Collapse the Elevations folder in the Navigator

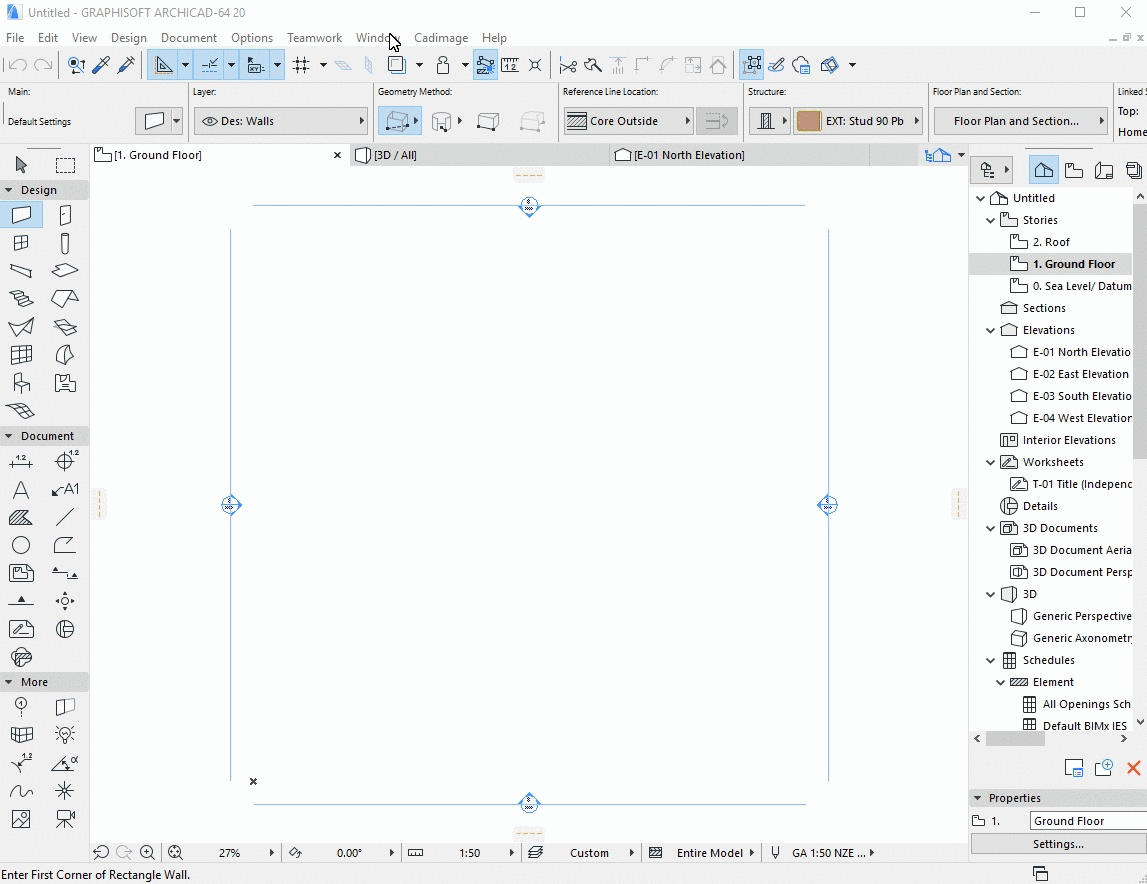pyautogui.click(x=990, y=330)
